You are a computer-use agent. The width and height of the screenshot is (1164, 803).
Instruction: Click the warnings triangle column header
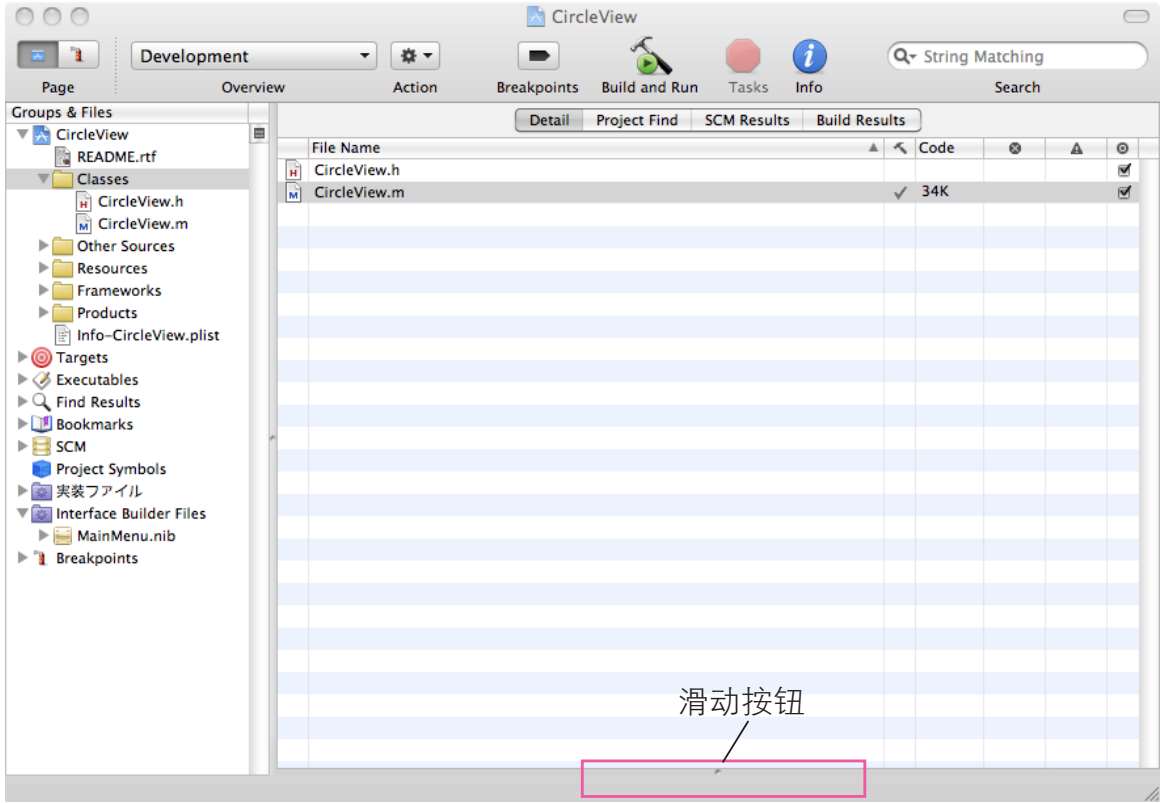1076,148
